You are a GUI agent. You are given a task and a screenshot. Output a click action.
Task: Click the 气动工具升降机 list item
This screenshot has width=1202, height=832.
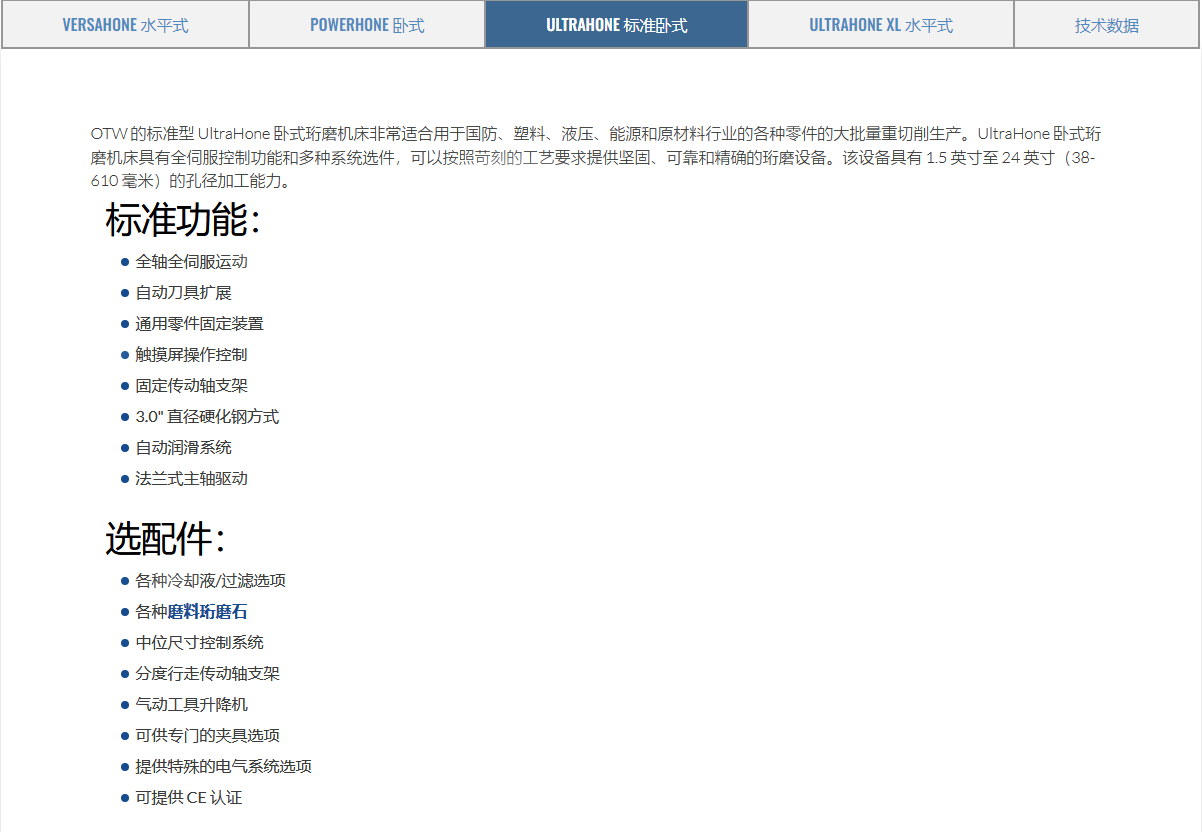(x=191, y=705)
